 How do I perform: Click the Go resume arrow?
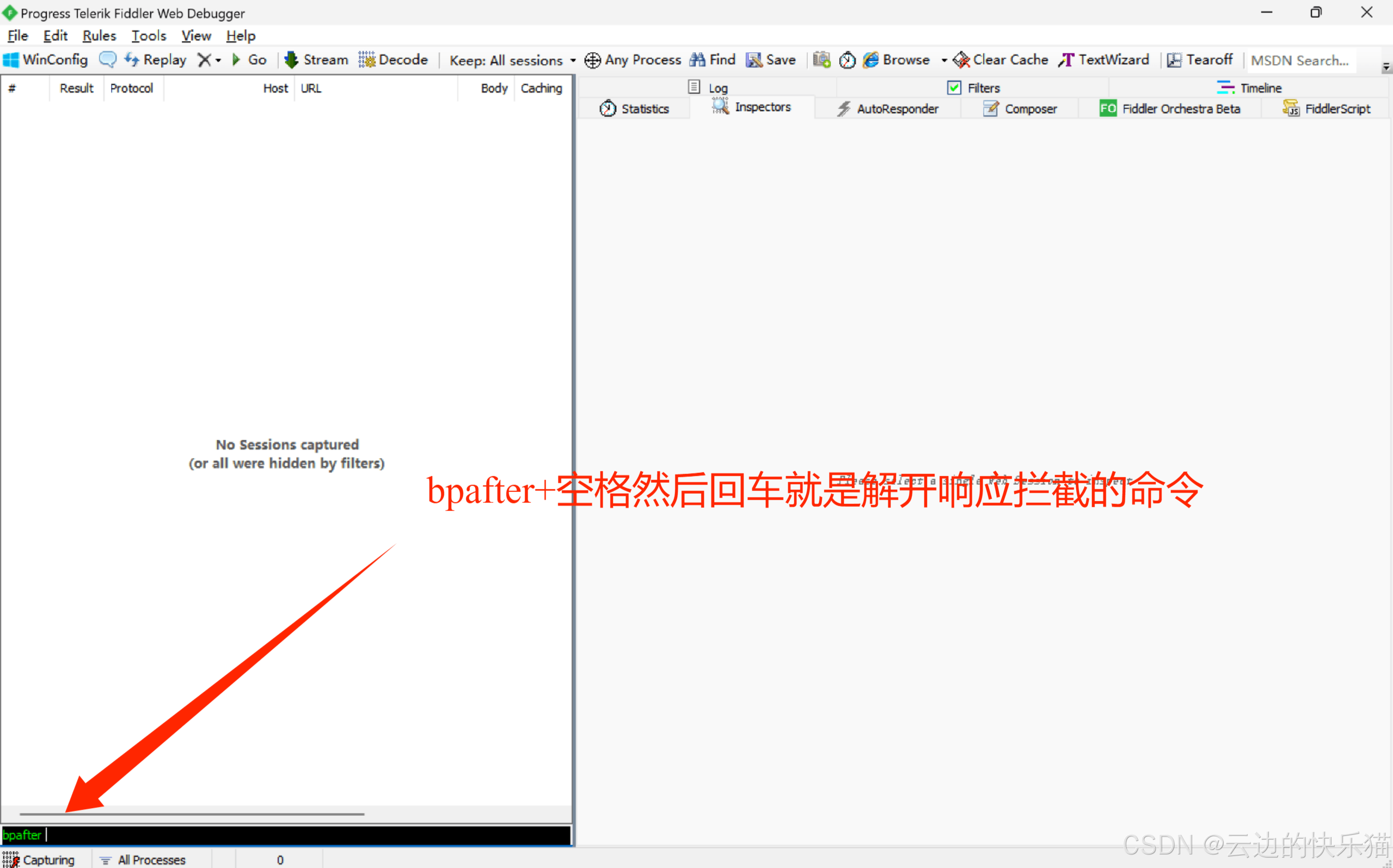(237, 60)
